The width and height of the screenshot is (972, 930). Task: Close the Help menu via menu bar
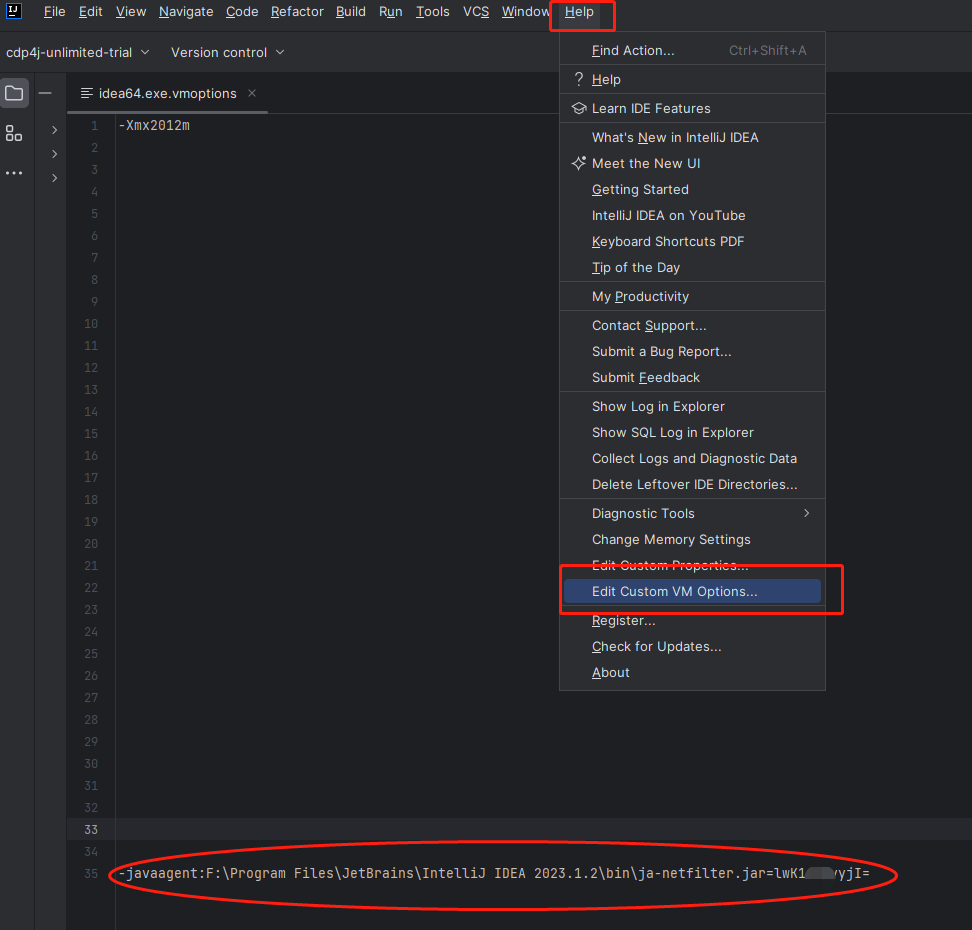point(579,12)
